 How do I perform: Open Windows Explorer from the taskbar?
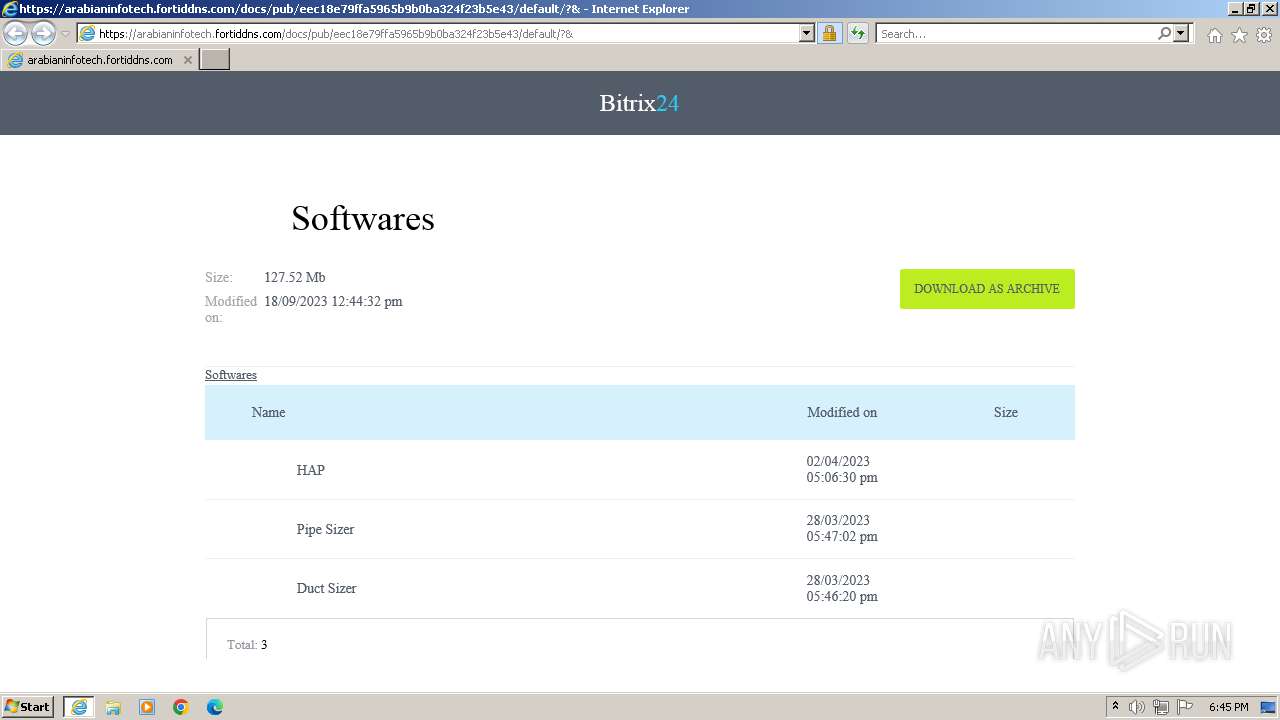113,707
